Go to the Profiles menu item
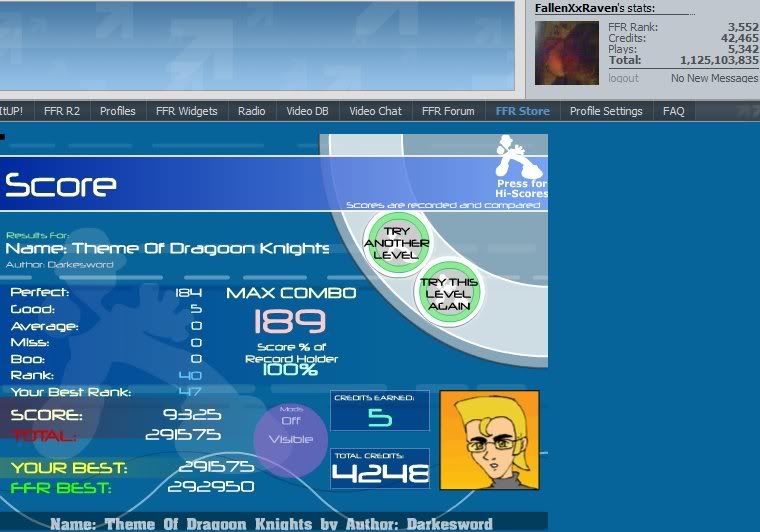The image size is (760, 532). pos(117,111)
